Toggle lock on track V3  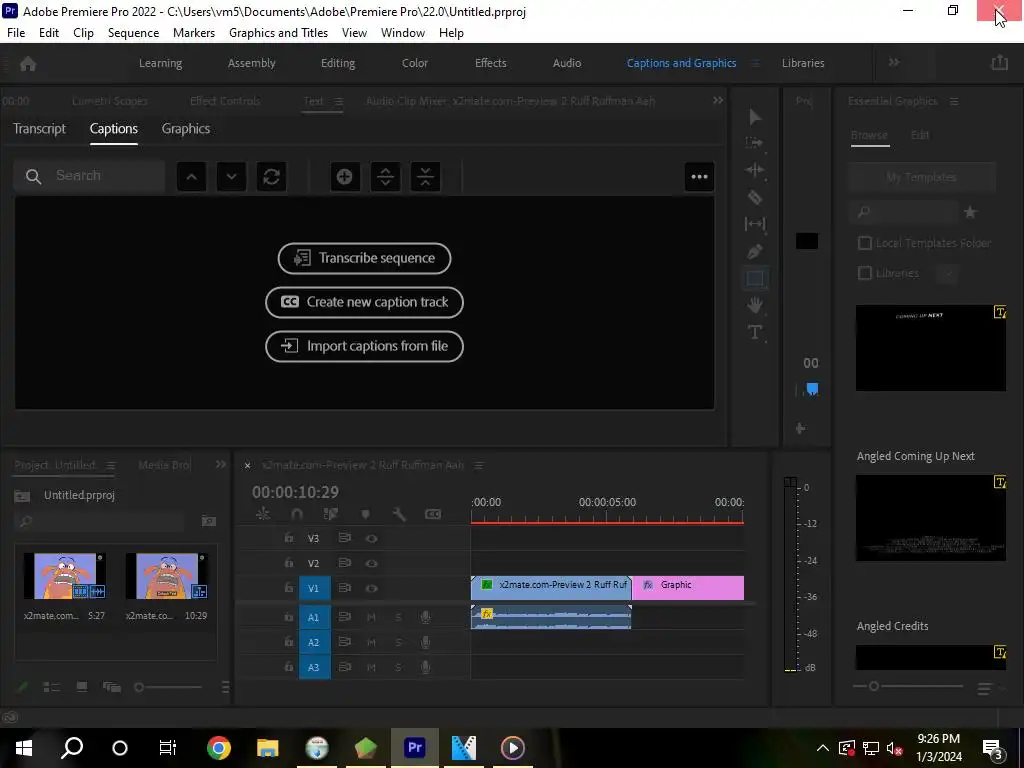(x=289, y=538)
